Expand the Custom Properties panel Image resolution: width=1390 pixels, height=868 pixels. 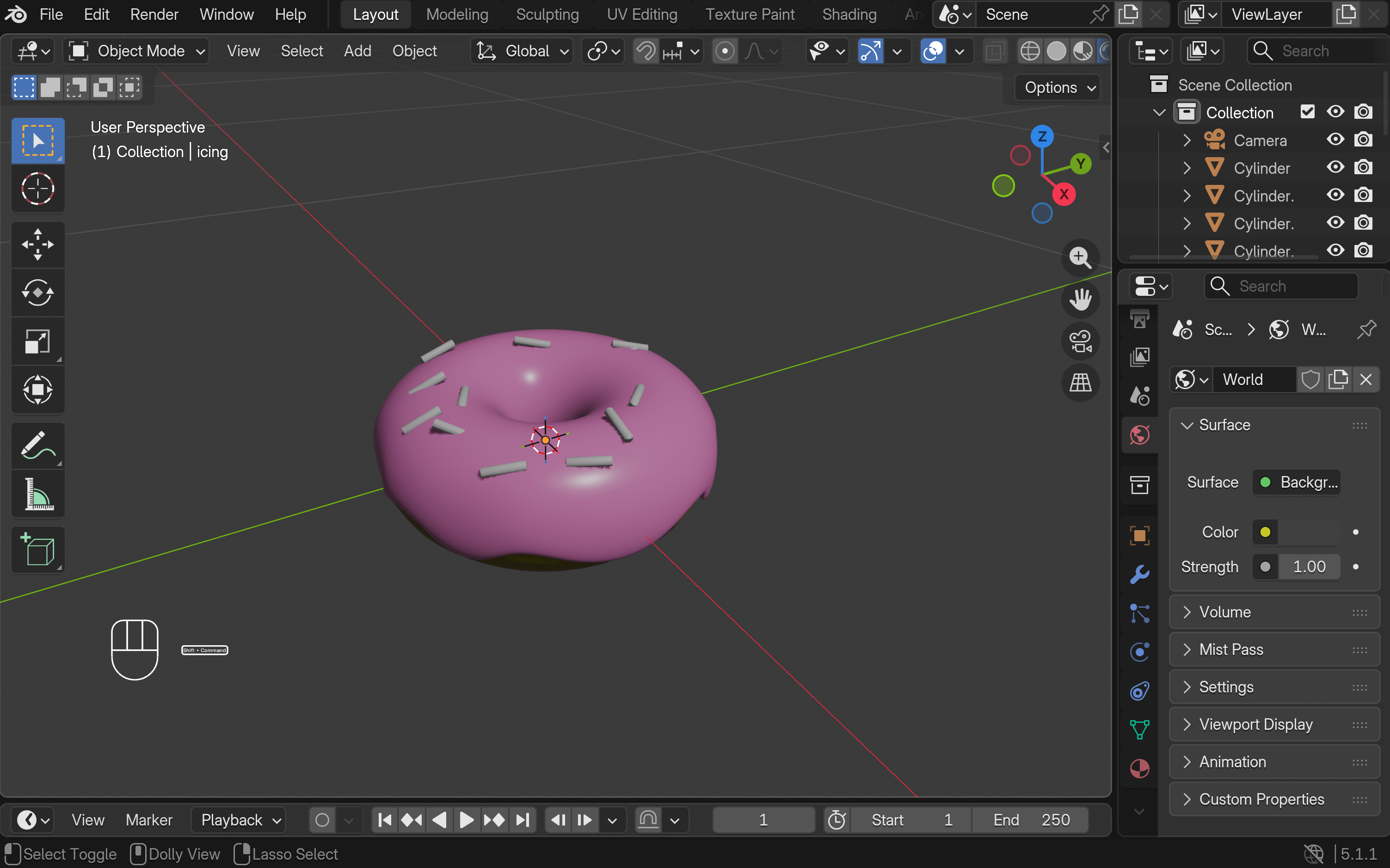coord(1274,799)
